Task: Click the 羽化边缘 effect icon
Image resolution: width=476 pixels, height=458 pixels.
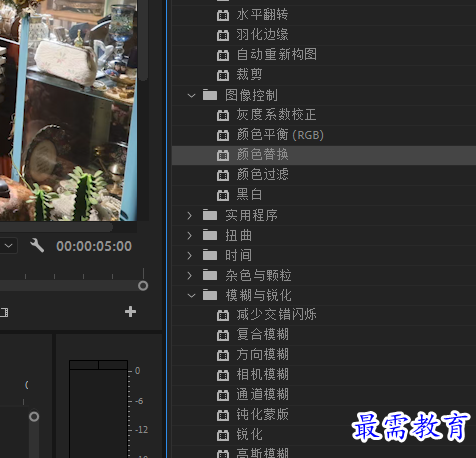Action: 223,35
